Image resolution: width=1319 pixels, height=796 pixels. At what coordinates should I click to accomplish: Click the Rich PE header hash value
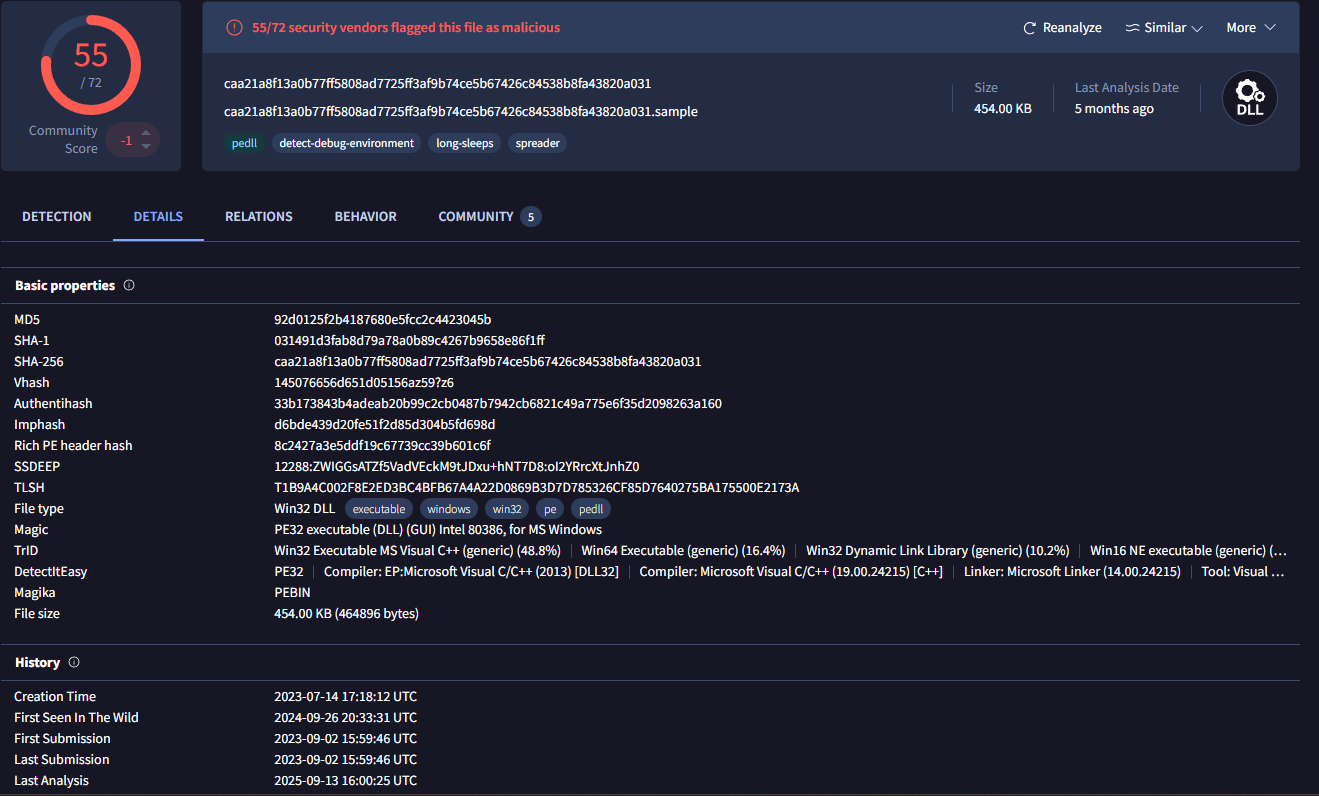[382, 446]
